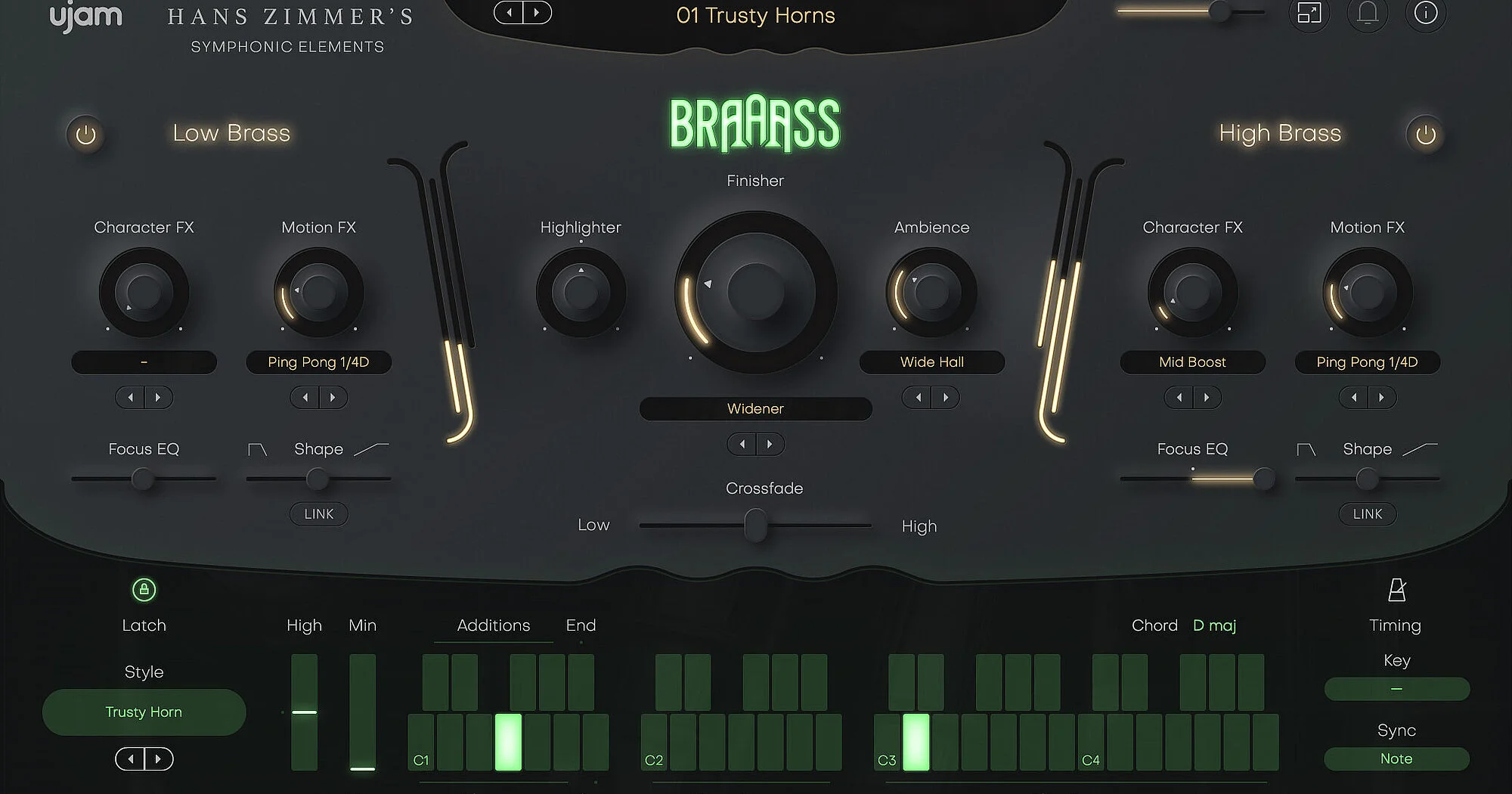Screen dimensions: 1512x794
Task: Click the 01 Trusty Horns preset display
Action: click(x=755, y=15)
